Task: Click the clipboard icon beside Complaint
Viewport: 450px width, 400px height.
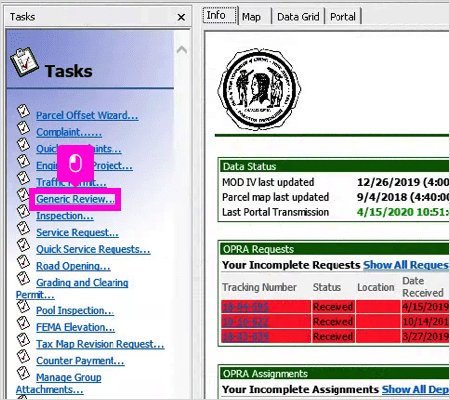Action: coord(23,128)
